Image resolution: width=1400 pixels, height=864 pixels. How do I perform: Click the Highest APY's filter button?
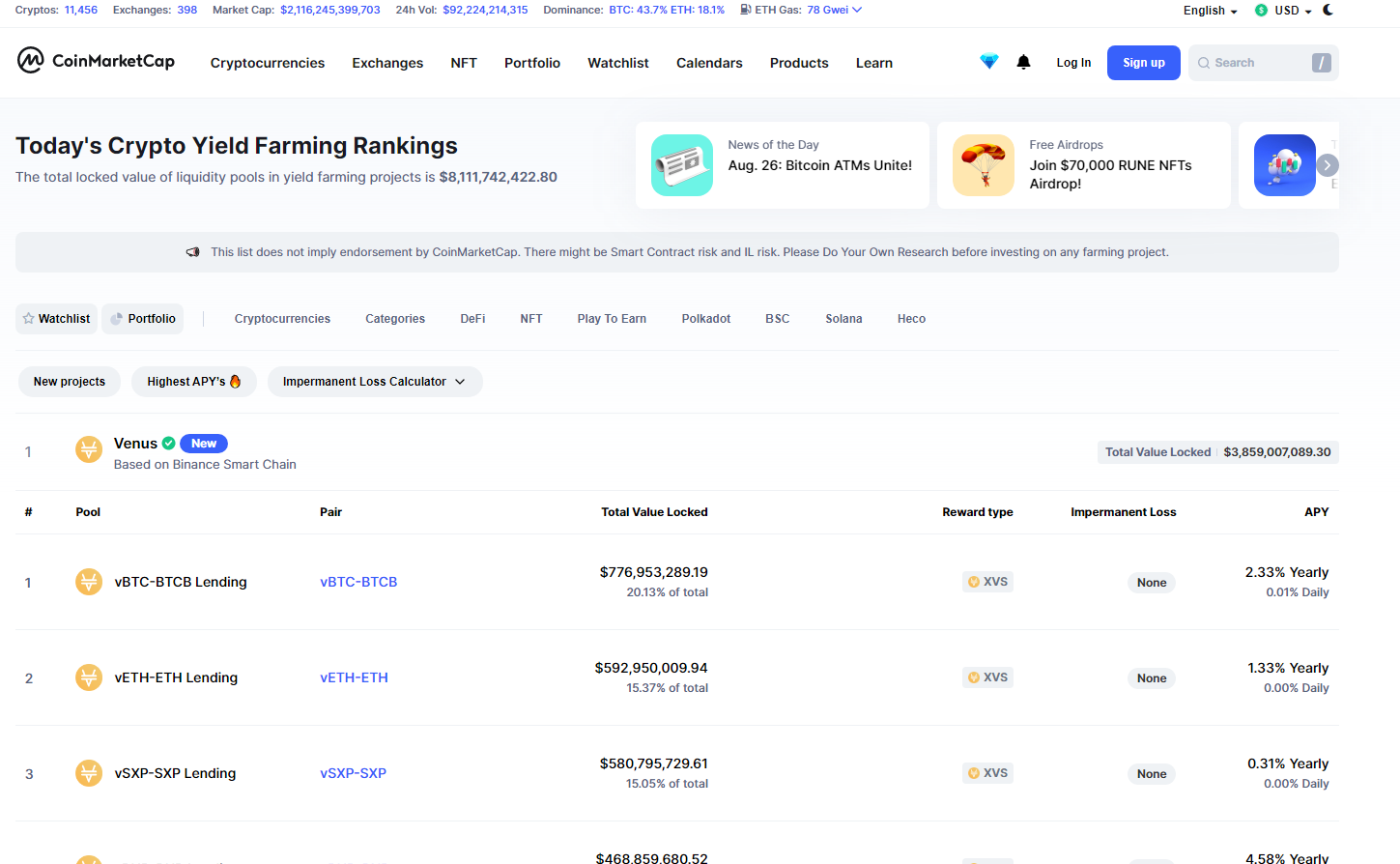(194, 382)
